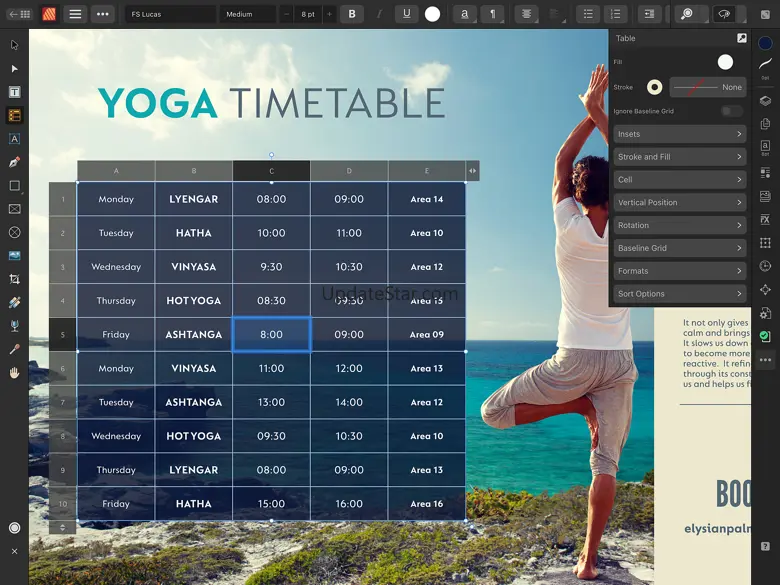Screen dimensions: 780x585
Task: Select the Color Picker eyedropper tool
Action: (x=14, y=349)
